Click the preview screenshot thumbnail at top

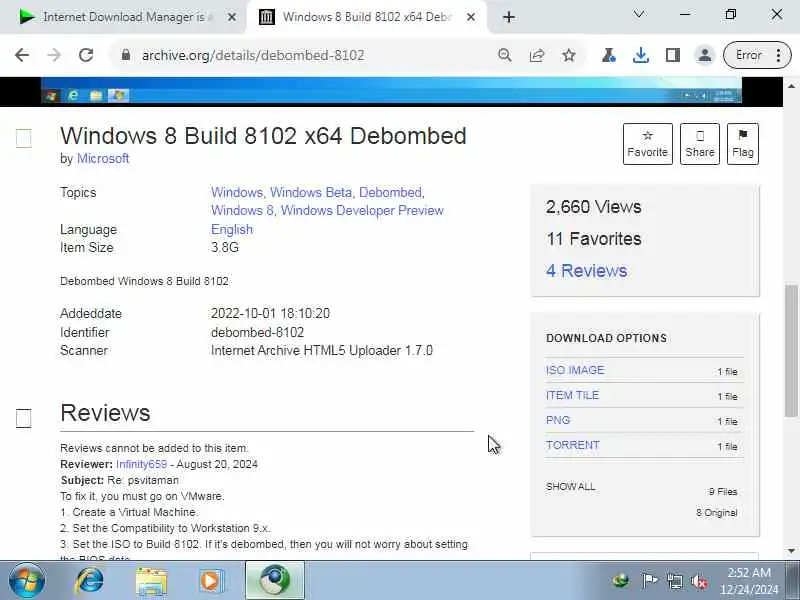click(x=391, y=91)
